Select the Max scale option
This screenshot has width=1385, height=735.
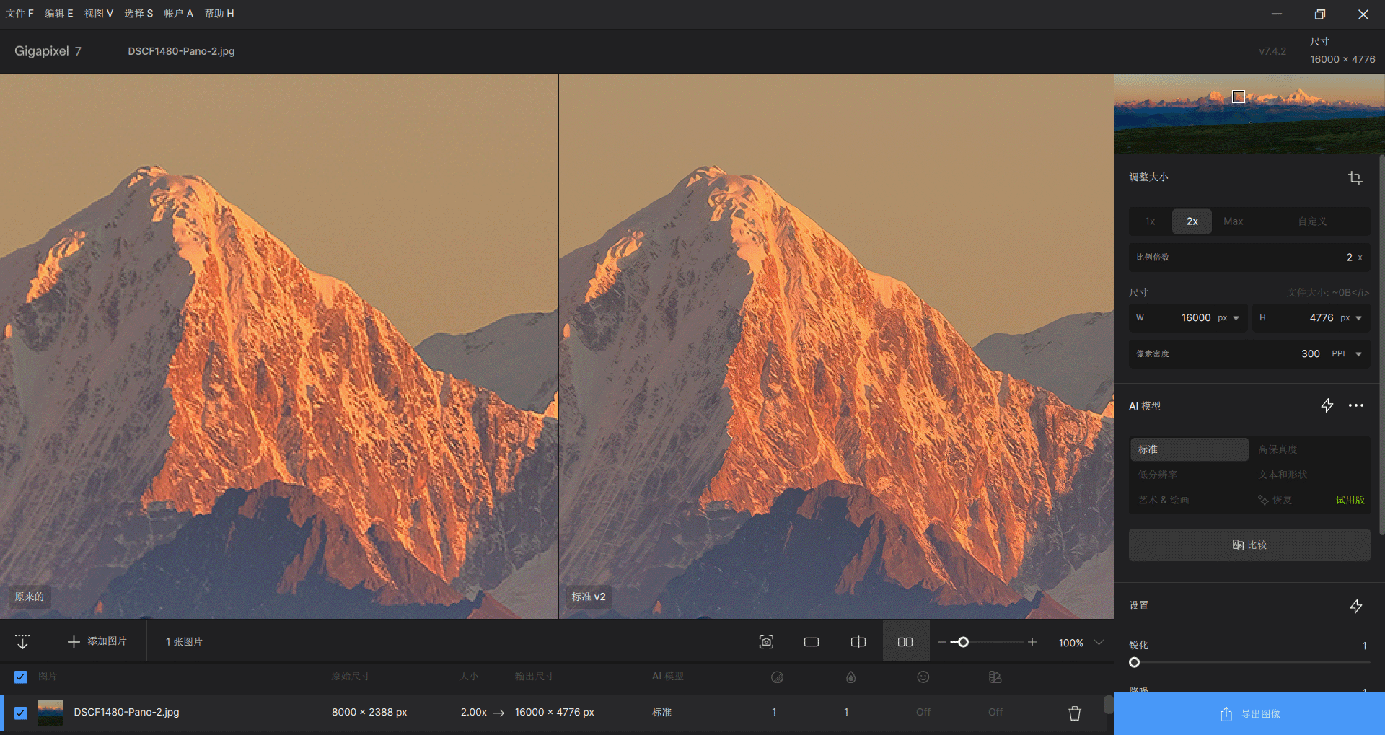[1234, 221]
